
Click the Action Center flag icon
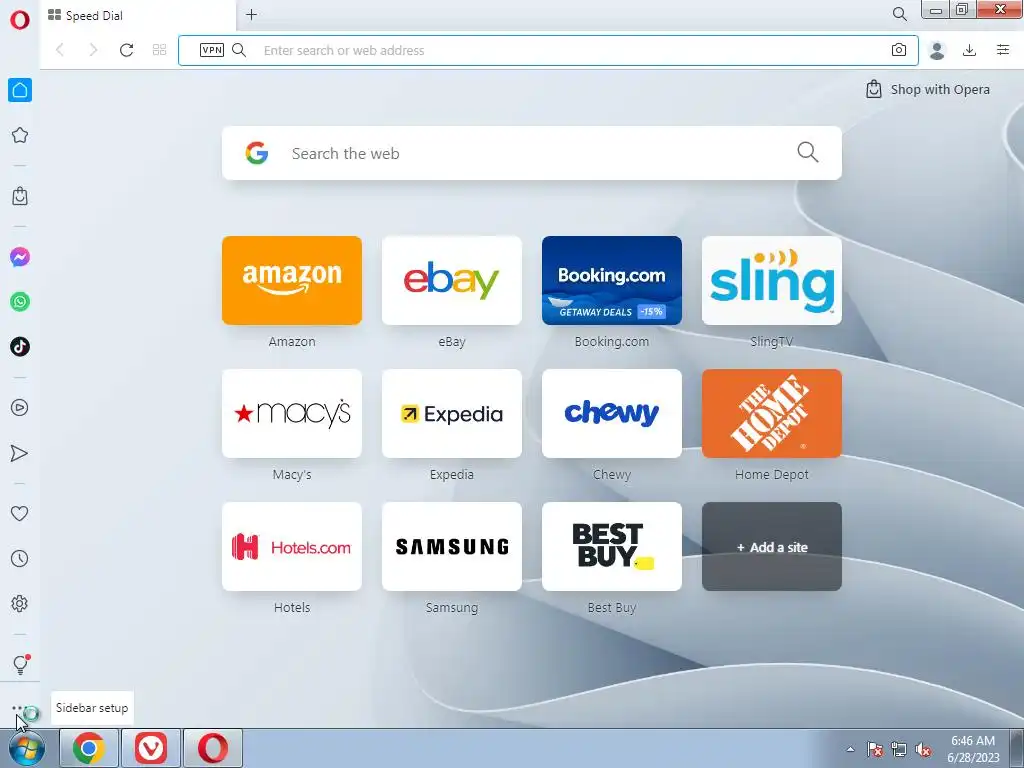coord(875,750)
